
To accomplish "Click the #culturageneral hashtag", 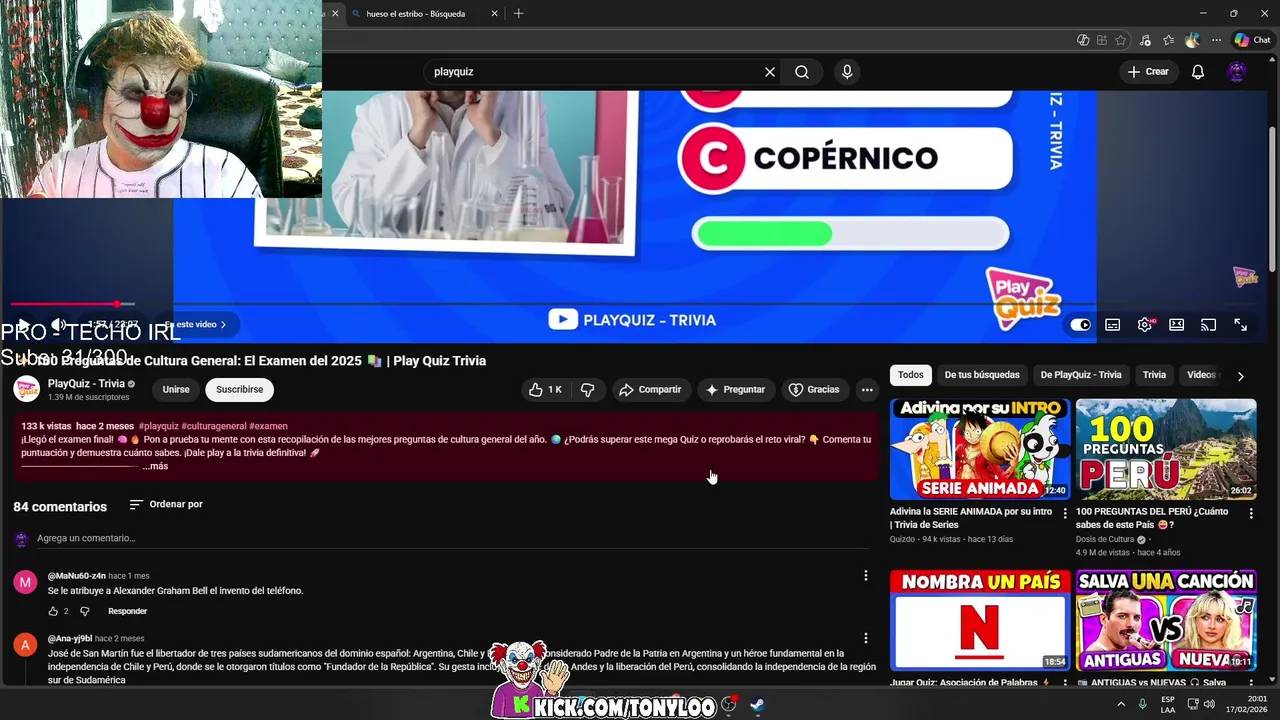I will point(213,426).
